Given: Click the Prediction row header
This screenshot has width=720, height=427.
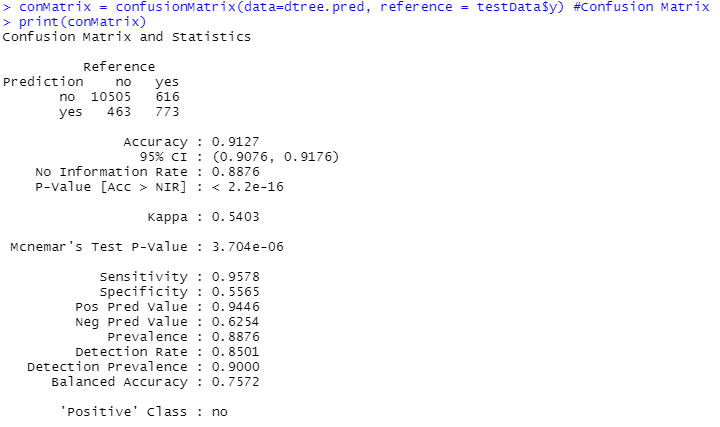Looking at the screenshot, I should tap(44, 81).
